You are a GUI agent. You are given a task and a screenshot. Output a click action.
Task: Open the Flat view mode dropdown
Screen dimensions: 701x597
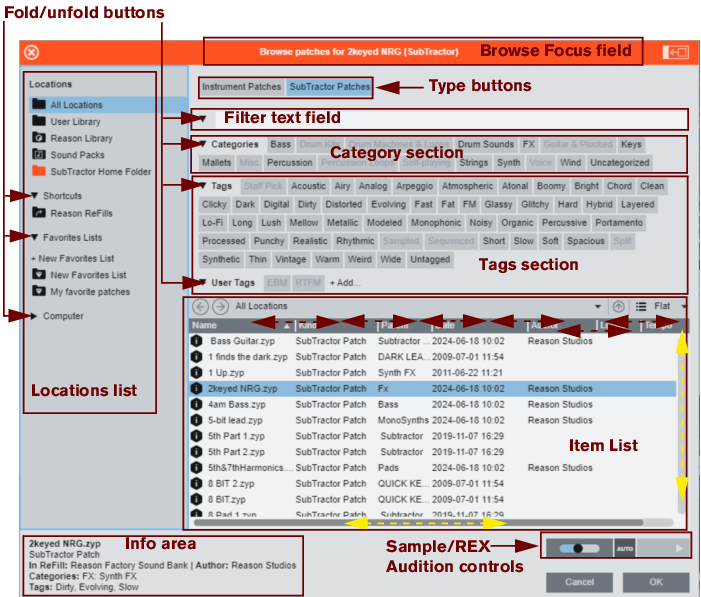click(x=668, y=307)
